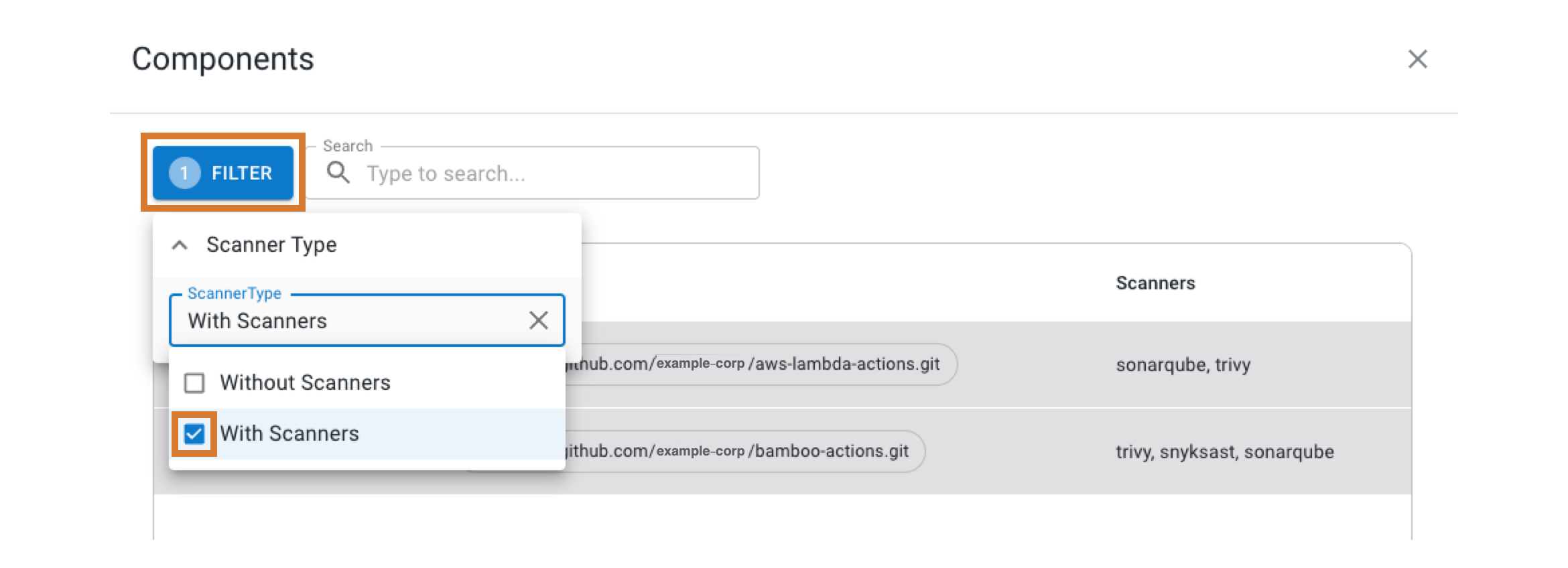Click the filter count badge showing 1
Screen dimensions: 1568x568
click(x=184, y=173)
